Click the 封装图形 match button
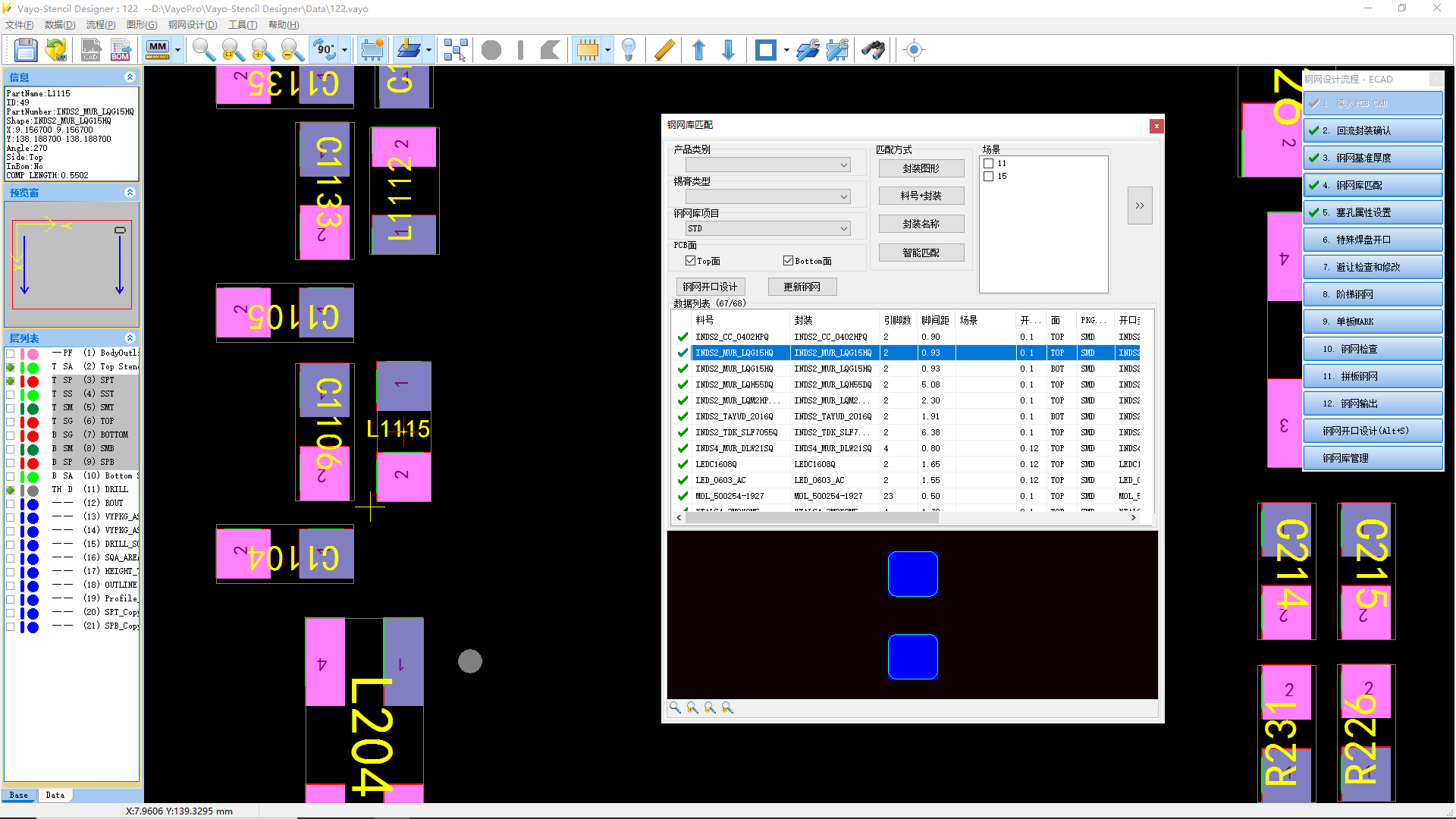1456x819 pixels. tap(921, 168)
